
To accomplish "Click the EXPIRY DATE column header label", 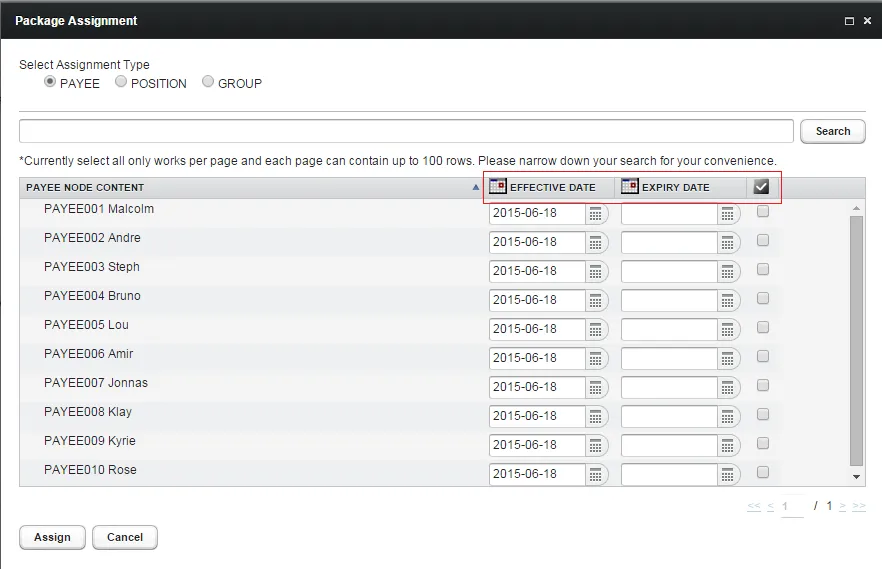I will click(676, 188).
